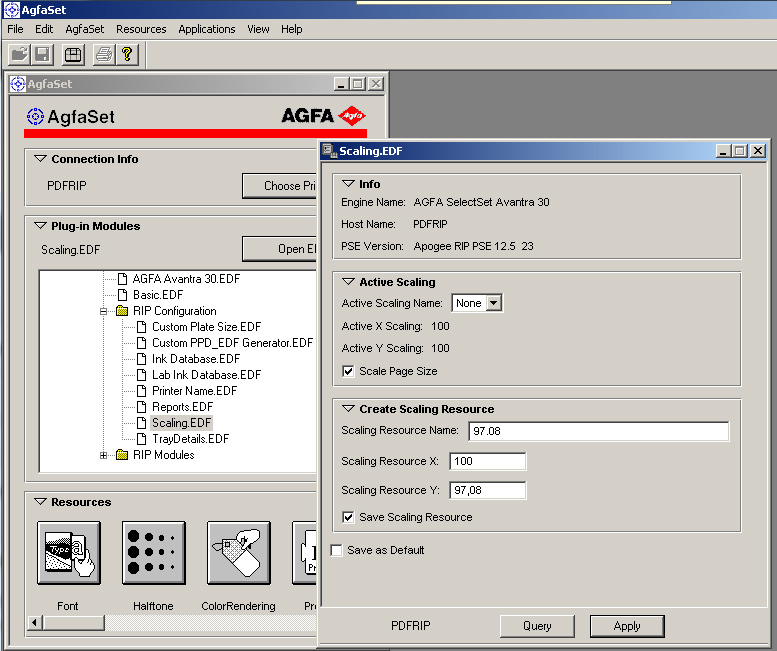Collapse the Active Scaling section triangle
777x651 pixels.
coord(348,282)
